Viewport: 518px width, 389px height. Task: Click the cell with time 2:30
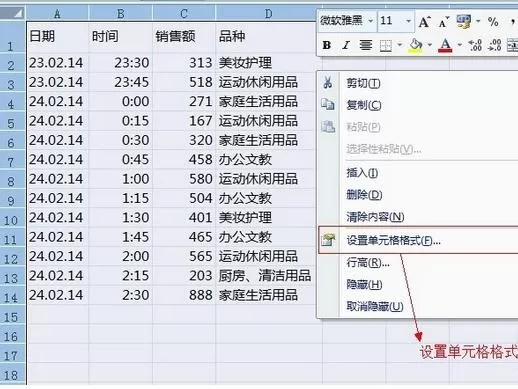(121, 295)
